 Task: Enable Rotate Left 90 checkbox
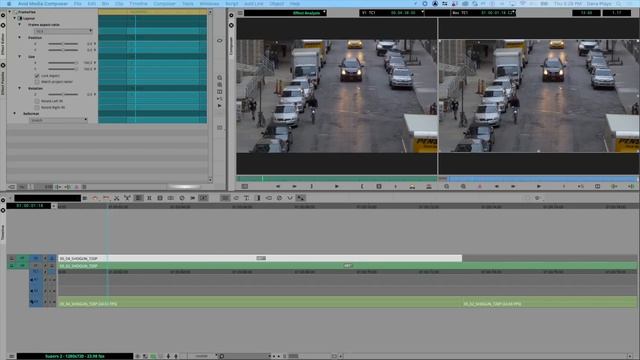click(37, 101)
